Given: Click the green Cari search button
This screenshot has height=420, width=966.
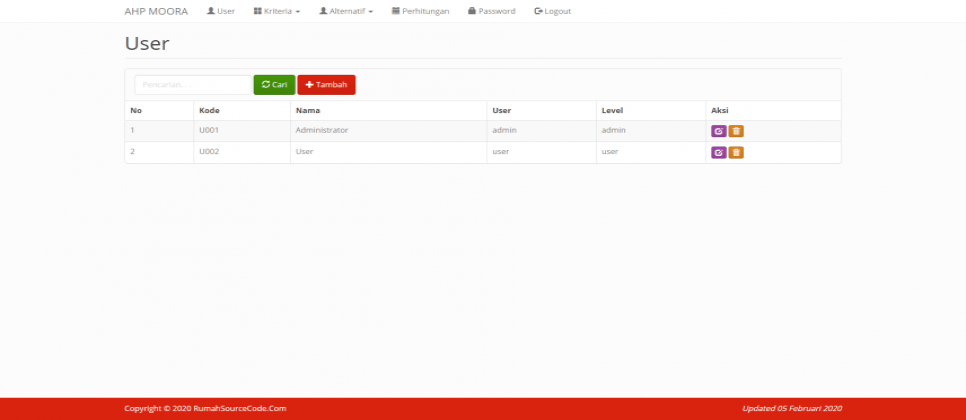Looking at the screenshot, I should (274, 85).
